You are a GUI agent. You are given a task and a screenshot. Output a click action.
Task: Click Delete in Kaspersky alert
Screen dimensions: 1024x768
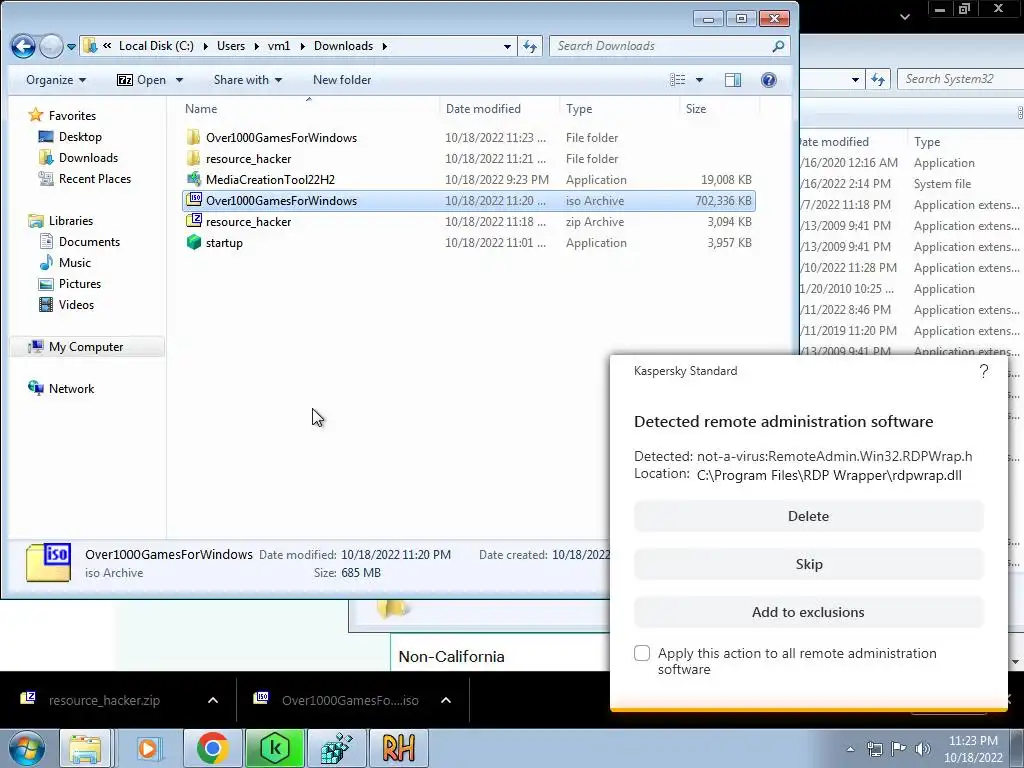(x=808, y=516)
